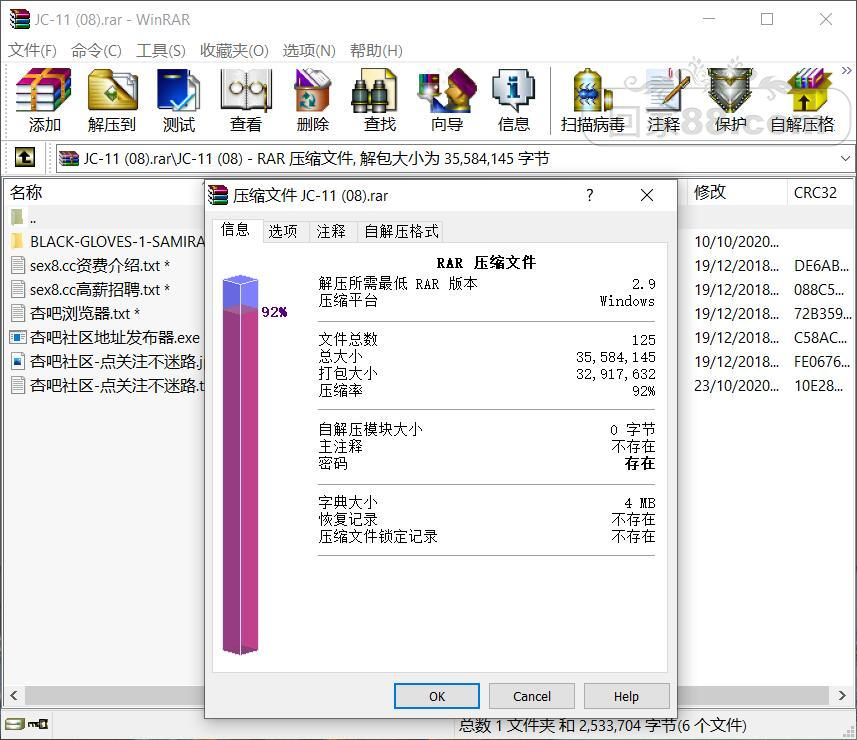Click the 测试 (Test) toolbar icon

[x=179, y=100]
